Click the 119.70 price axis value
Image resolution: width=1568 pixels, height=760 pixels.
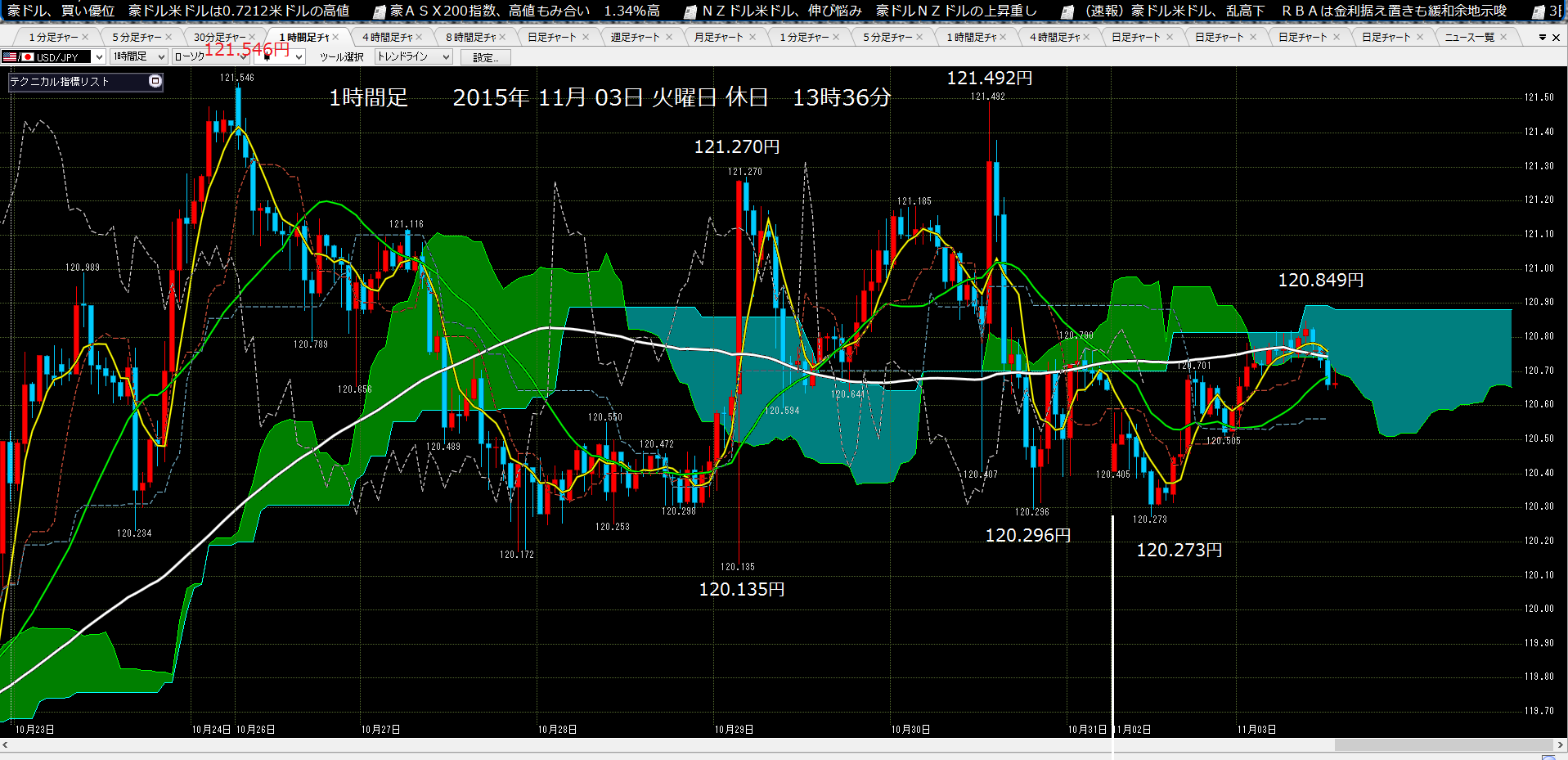pos(1539,711)
